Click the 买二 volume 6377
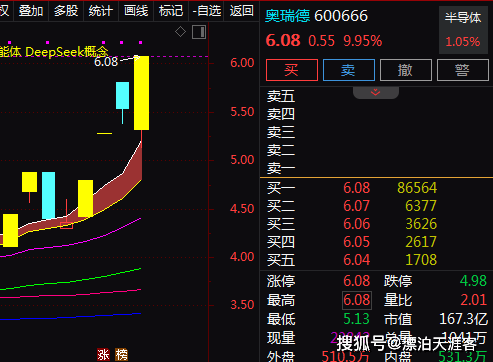 pyautogui.click(x=421, y=206)
